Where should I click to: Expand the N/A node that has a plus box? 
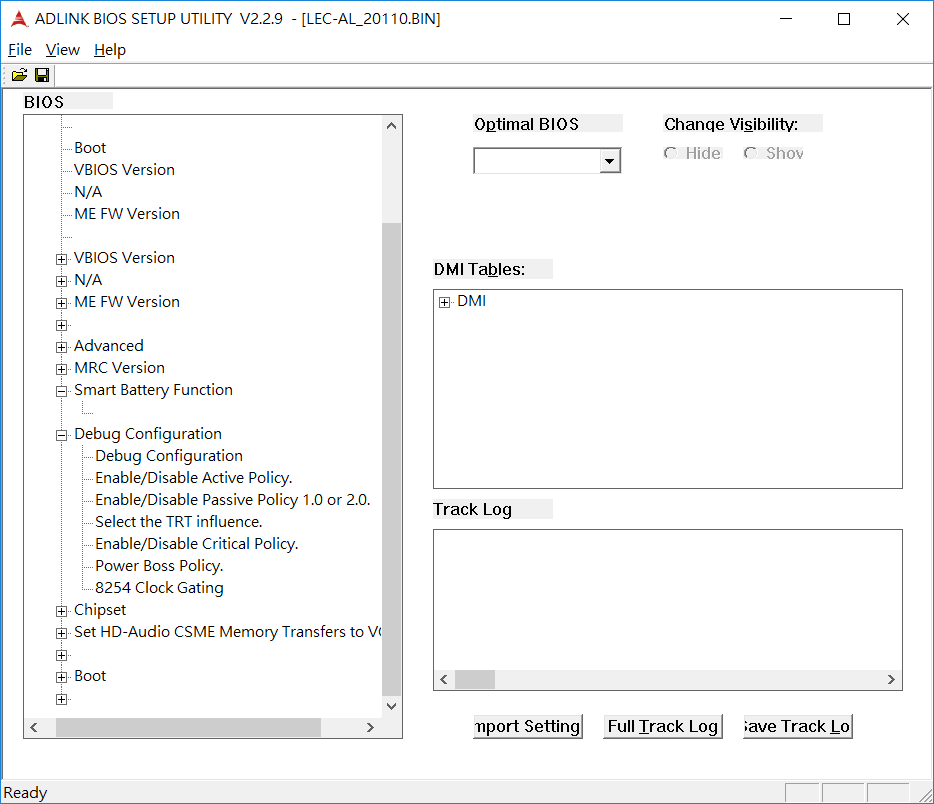[61, 281]
